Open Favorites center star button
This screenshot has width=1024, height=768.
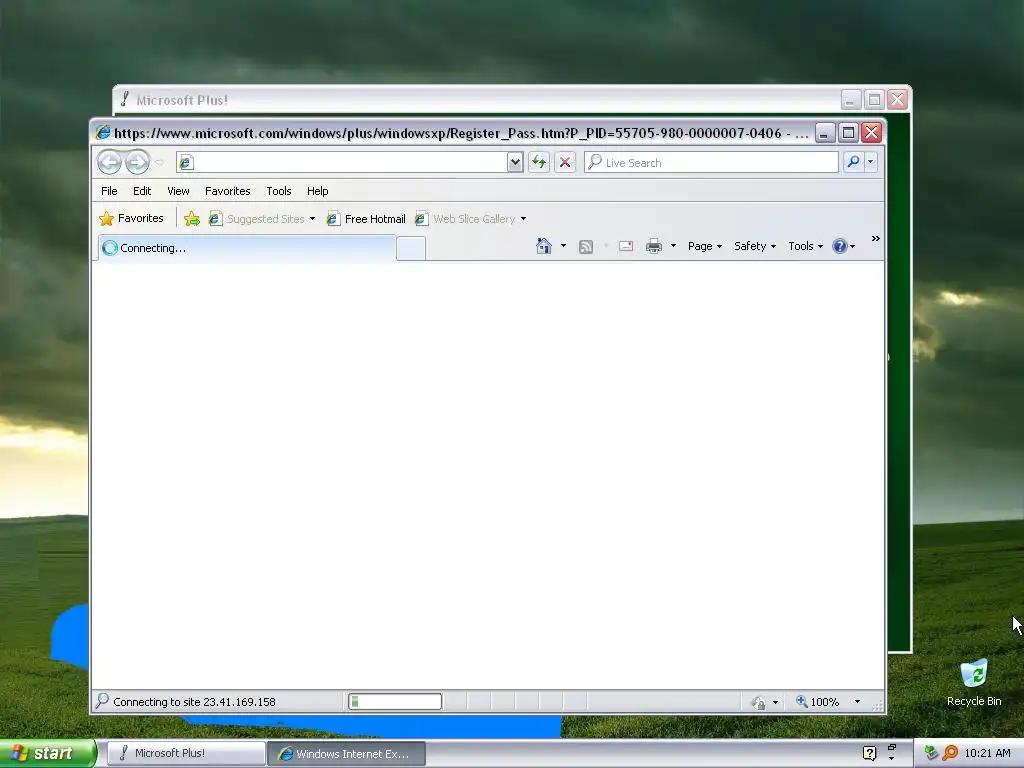[131, 218]
